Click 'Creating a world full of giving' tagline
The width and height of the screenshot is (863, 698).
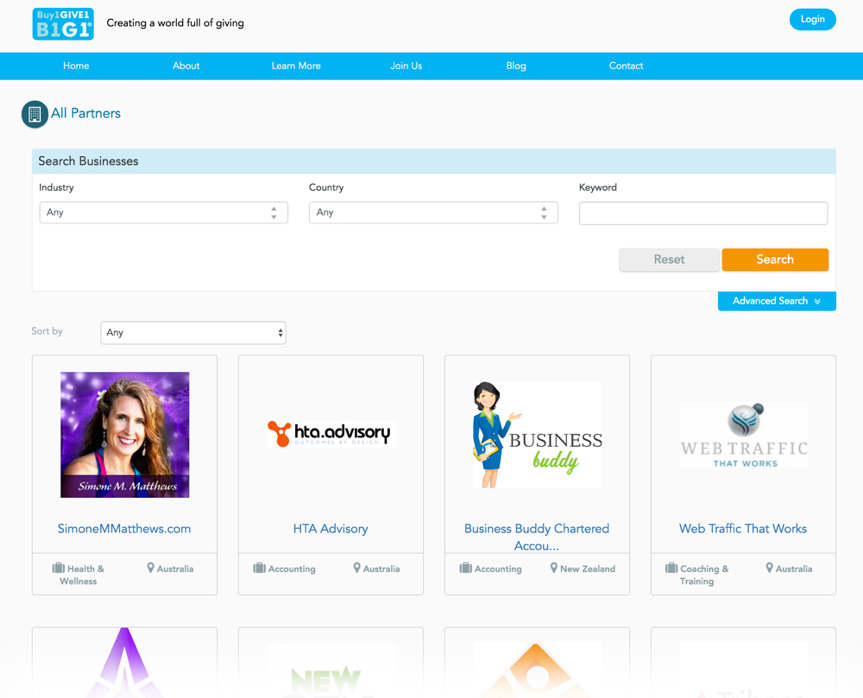click(175, 23)
